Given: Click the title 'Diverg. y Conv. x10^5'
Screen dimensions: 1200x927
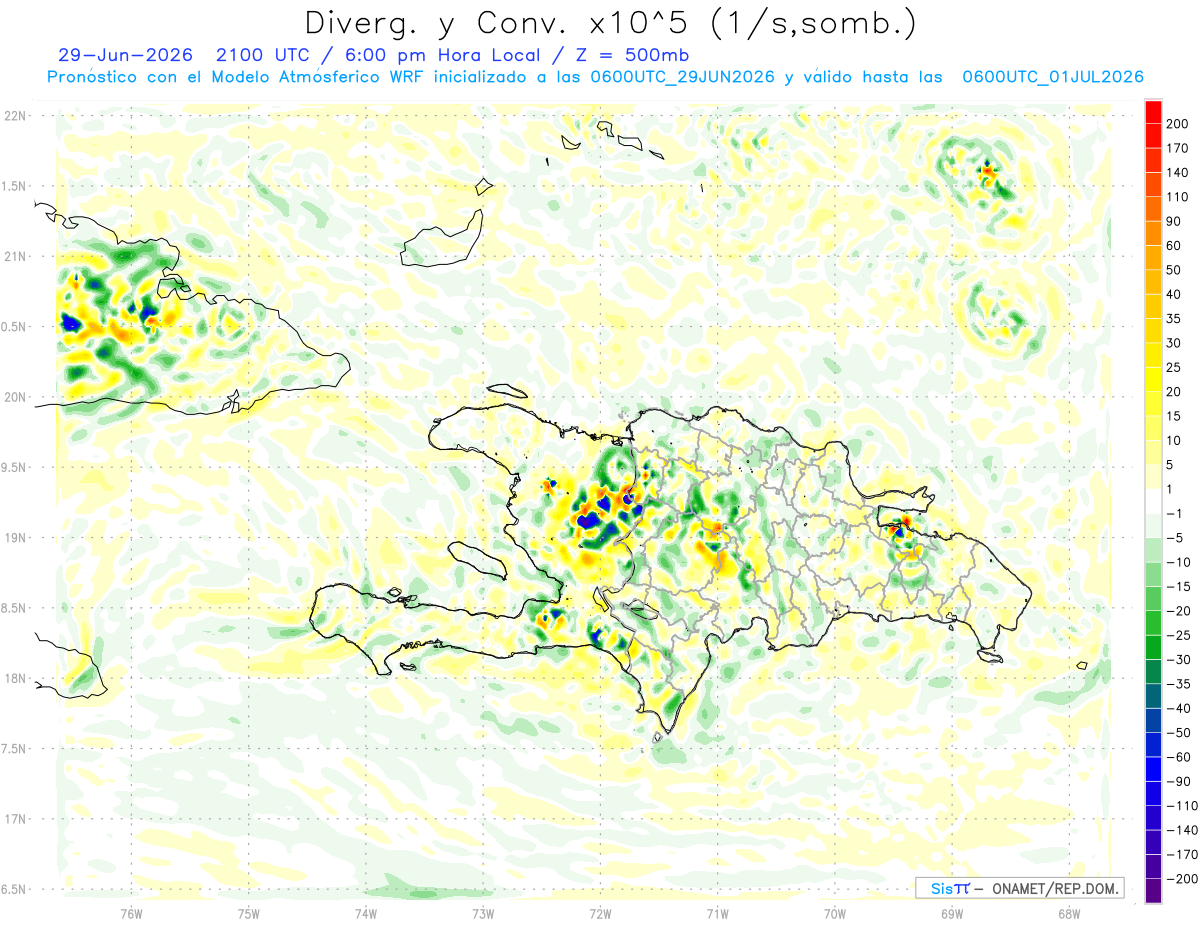Looking at the screenshot, I should (x=498, y=22).
